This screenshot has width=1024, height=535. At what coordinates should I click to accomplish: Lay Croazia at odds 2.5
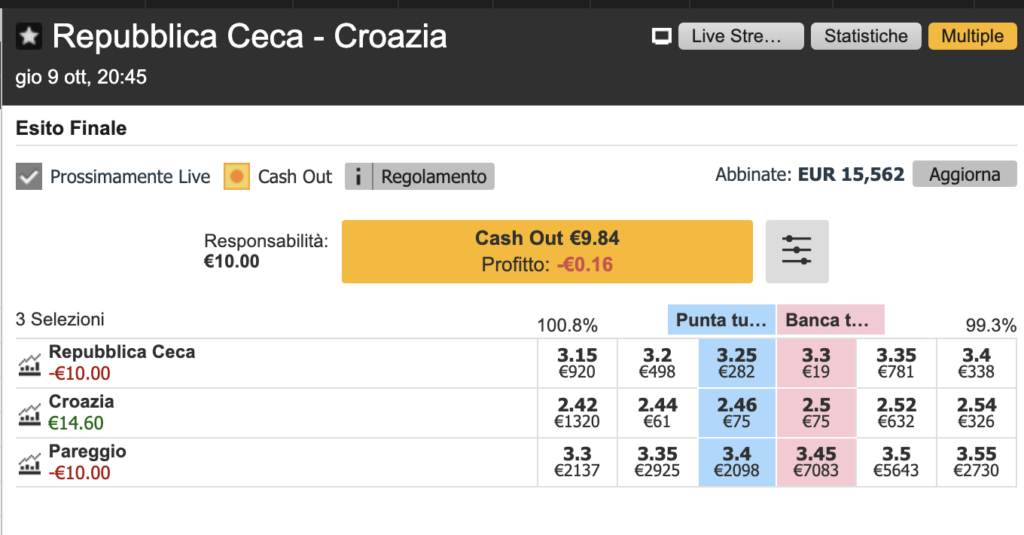click(x=816, y=412)
